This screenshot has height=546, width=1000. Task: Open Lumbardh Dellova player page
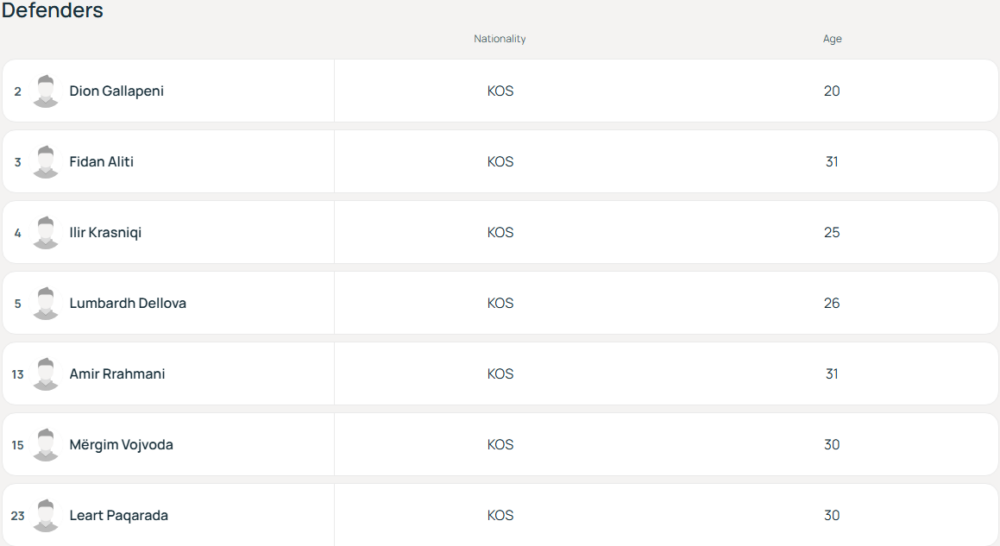[128, 303]
